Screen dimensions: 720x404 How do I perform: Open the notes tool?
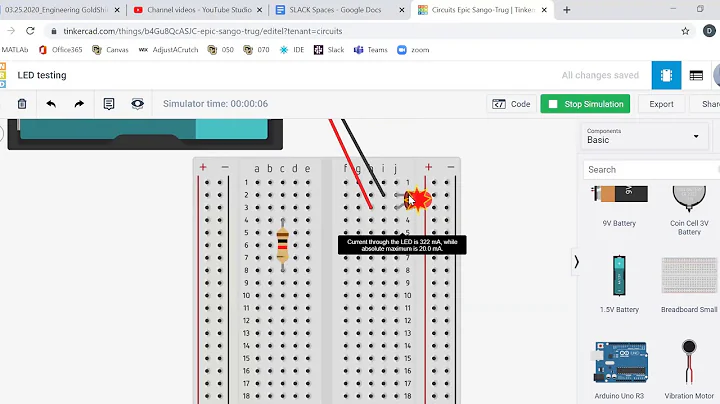pyautogui.click(x=109, y=104)
